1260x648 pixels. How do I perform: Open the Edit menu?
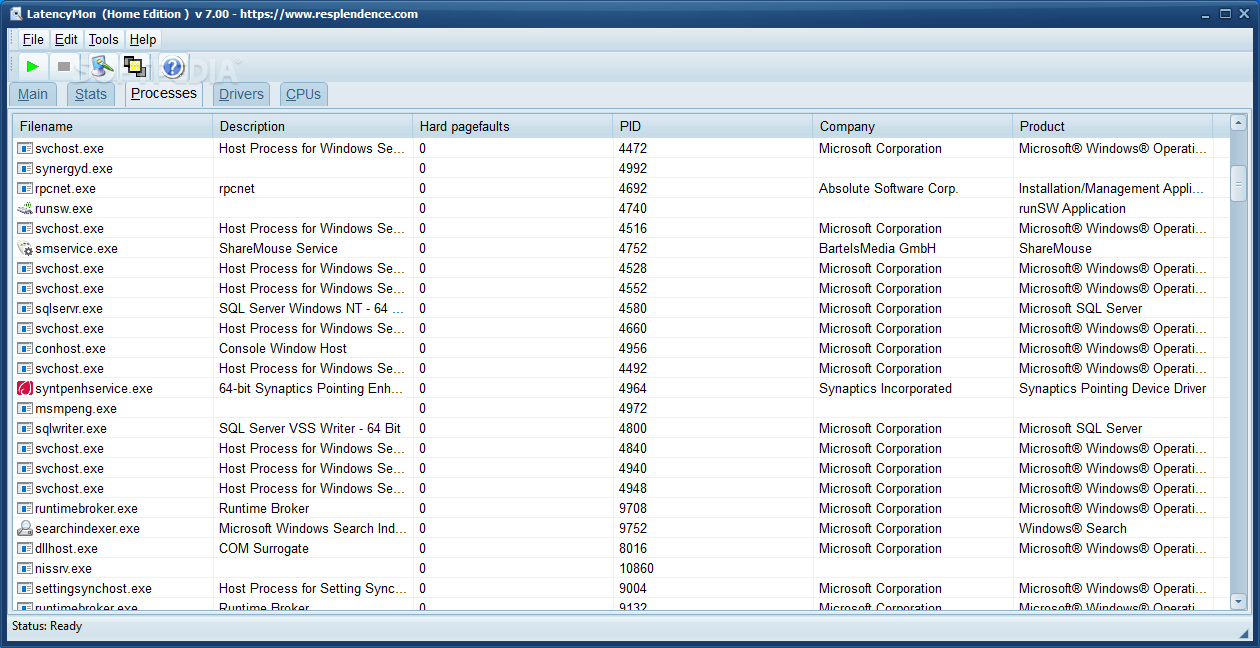tap(66, 39)
